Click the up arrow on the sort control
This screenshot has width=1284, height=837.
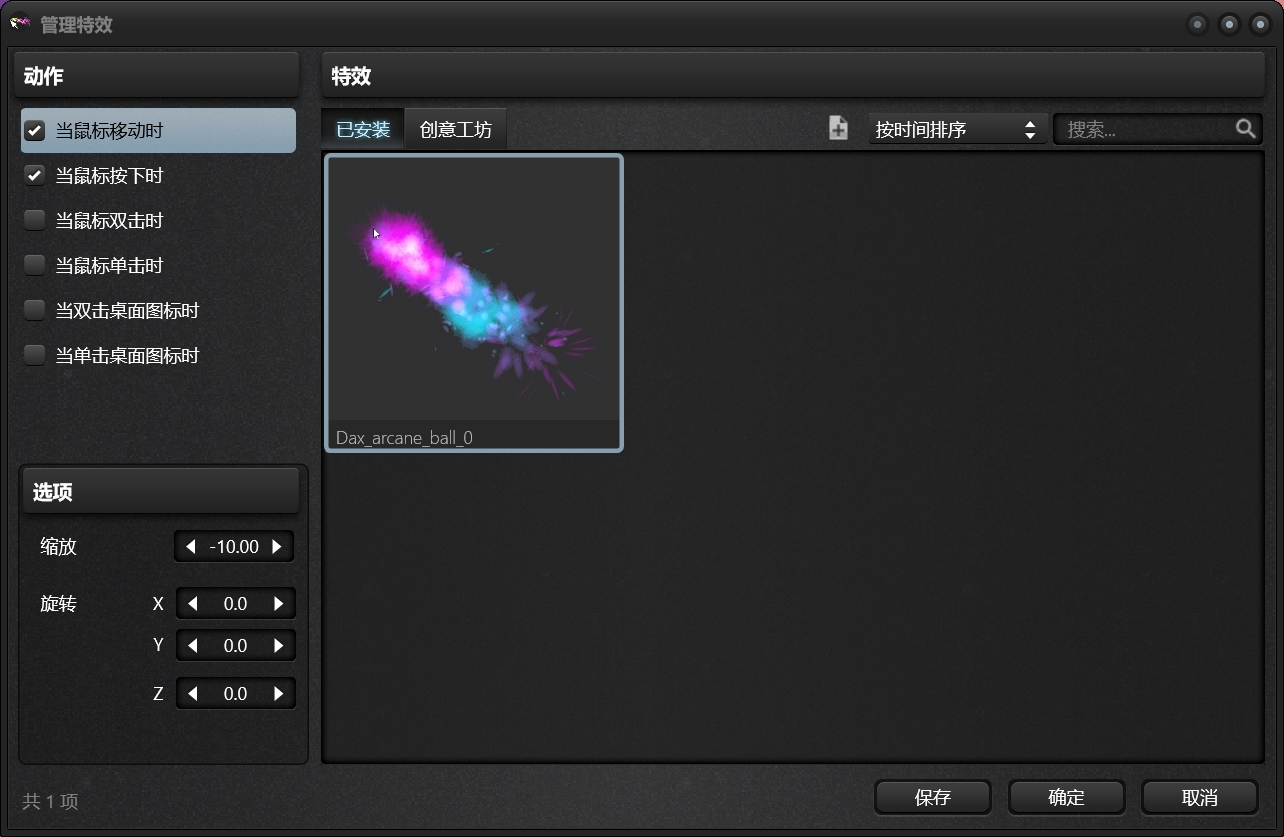(x=1030, y=123)
